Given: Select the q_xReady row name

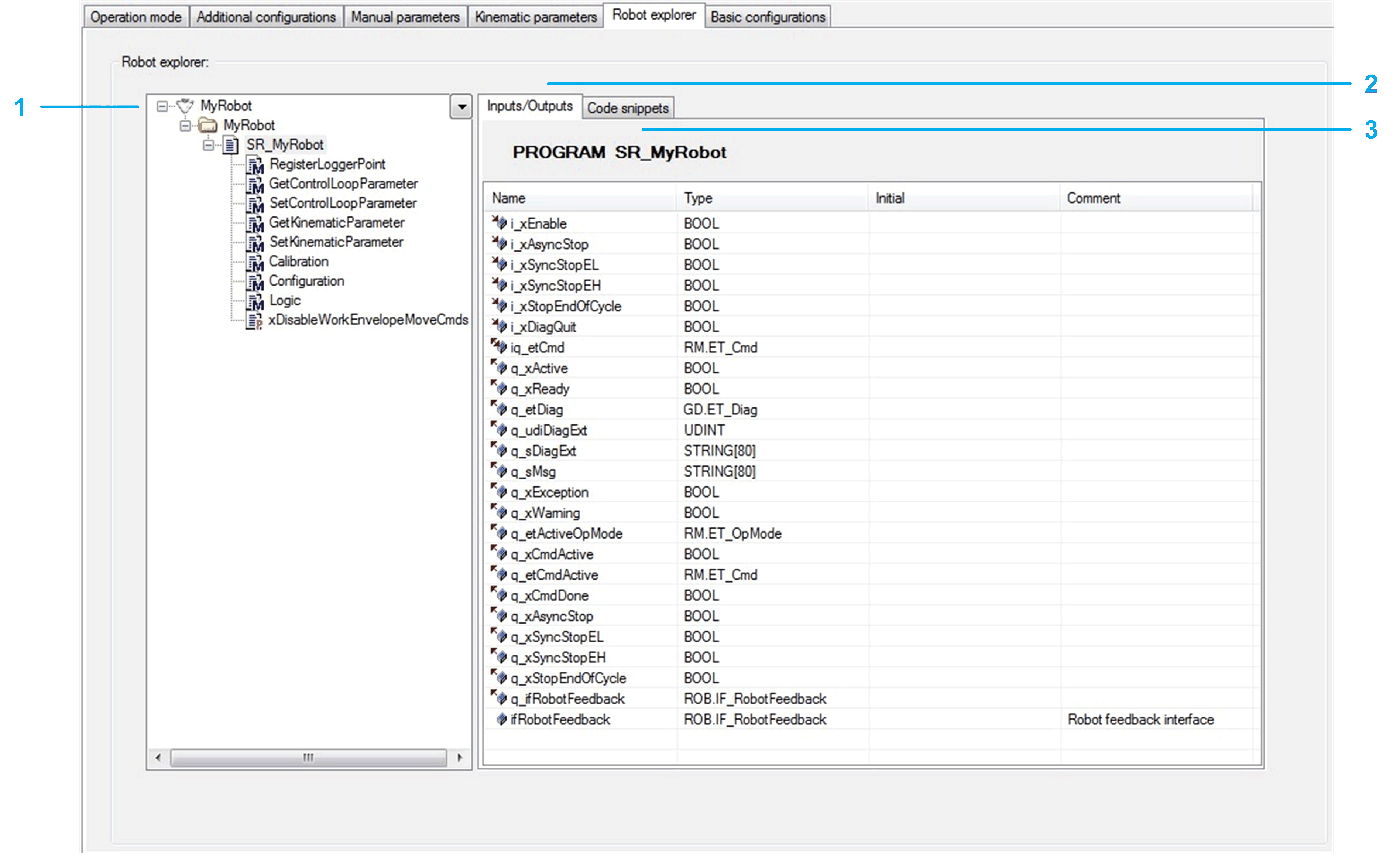Looking at the screenshot, I should point(540,389).
